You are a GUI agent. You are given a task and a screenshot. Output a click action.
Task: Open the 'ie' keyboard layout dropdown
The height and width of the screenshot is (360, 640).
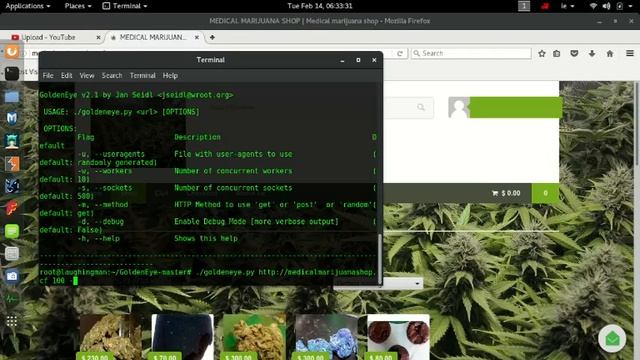tap(567, 6)
